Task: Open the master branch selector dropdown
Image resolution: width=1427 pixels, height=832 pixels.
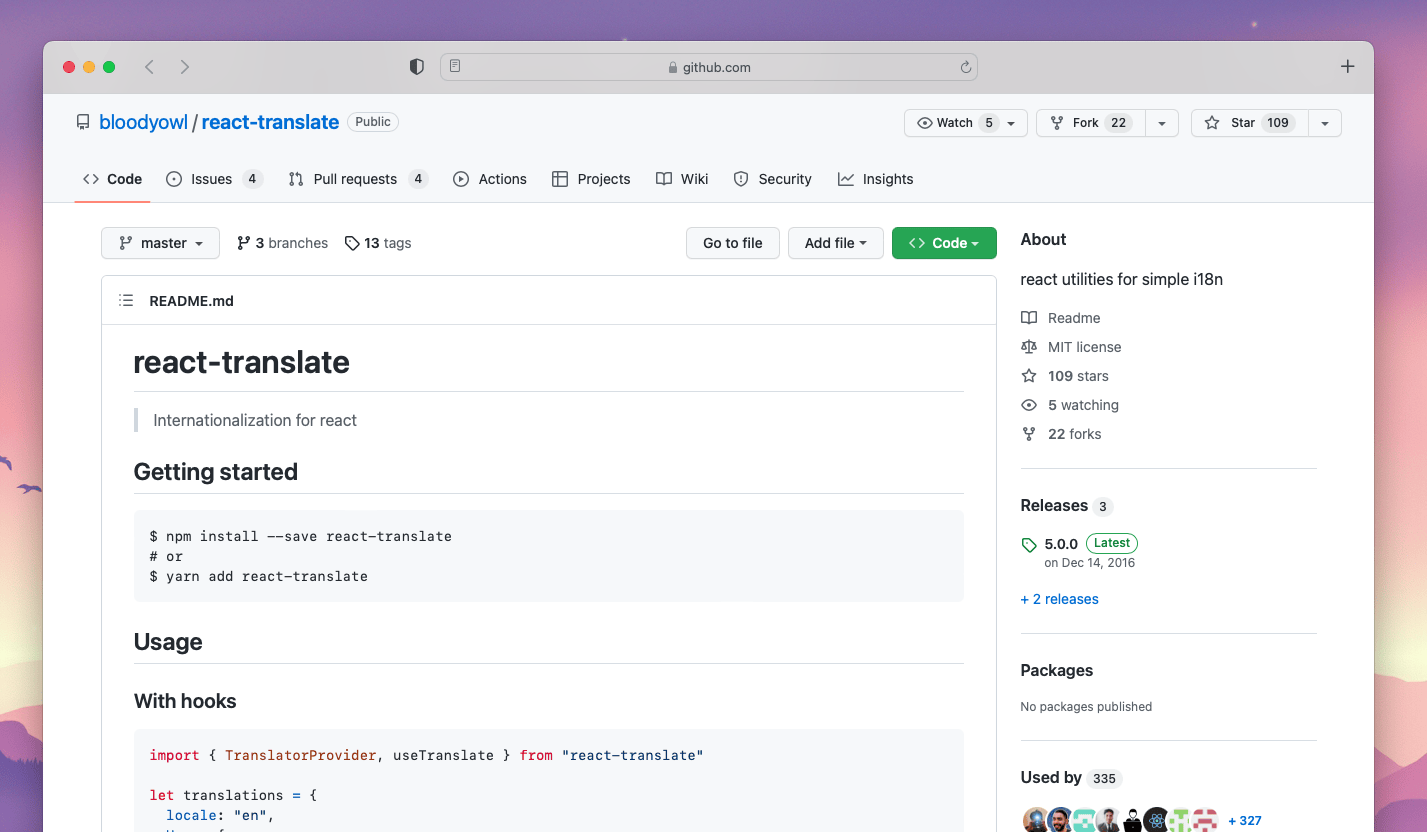Action: [160, 243]
